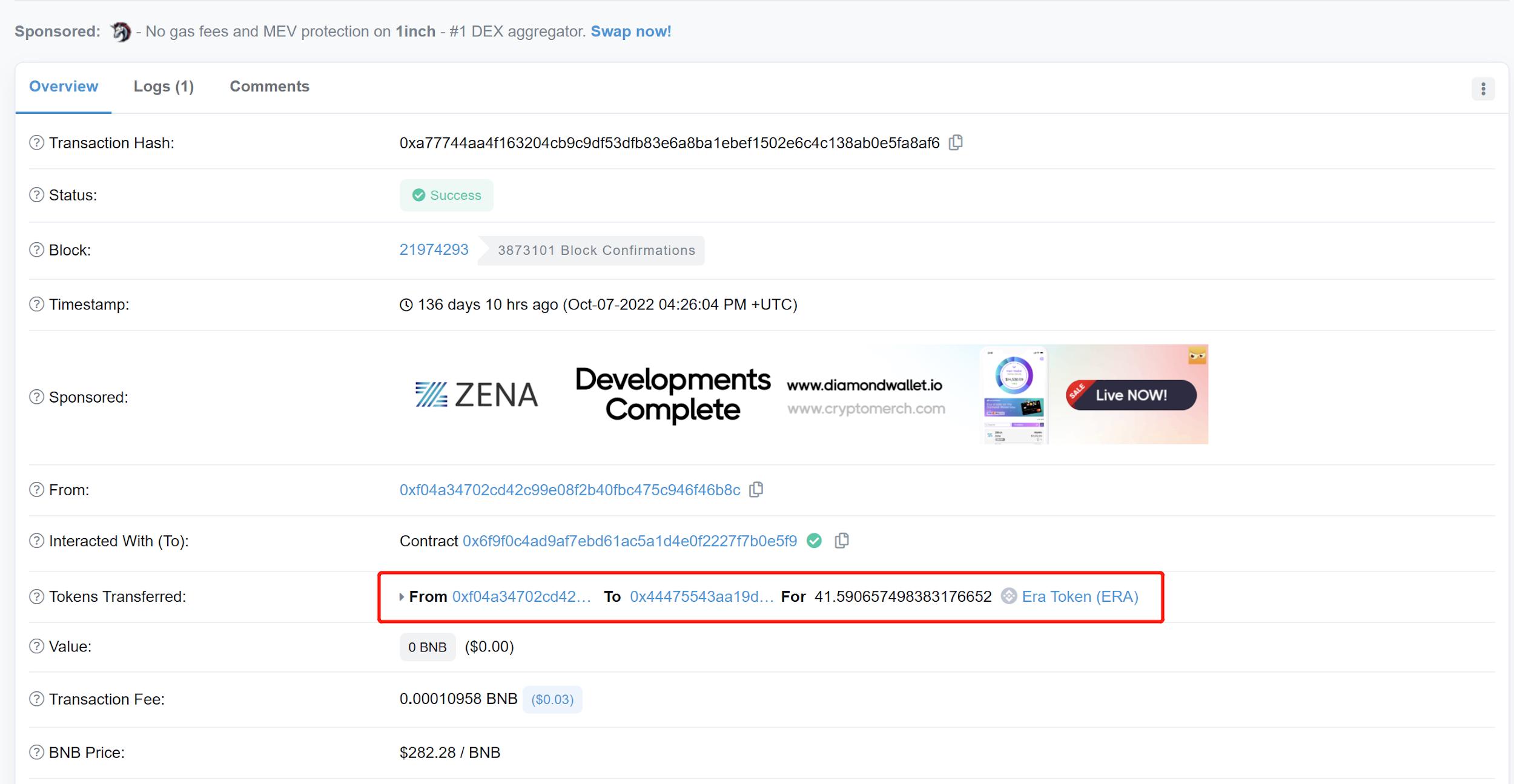Click the To address 0x44475543aa19d...
Screen dimensions: 1514x784
pos(700,596)
